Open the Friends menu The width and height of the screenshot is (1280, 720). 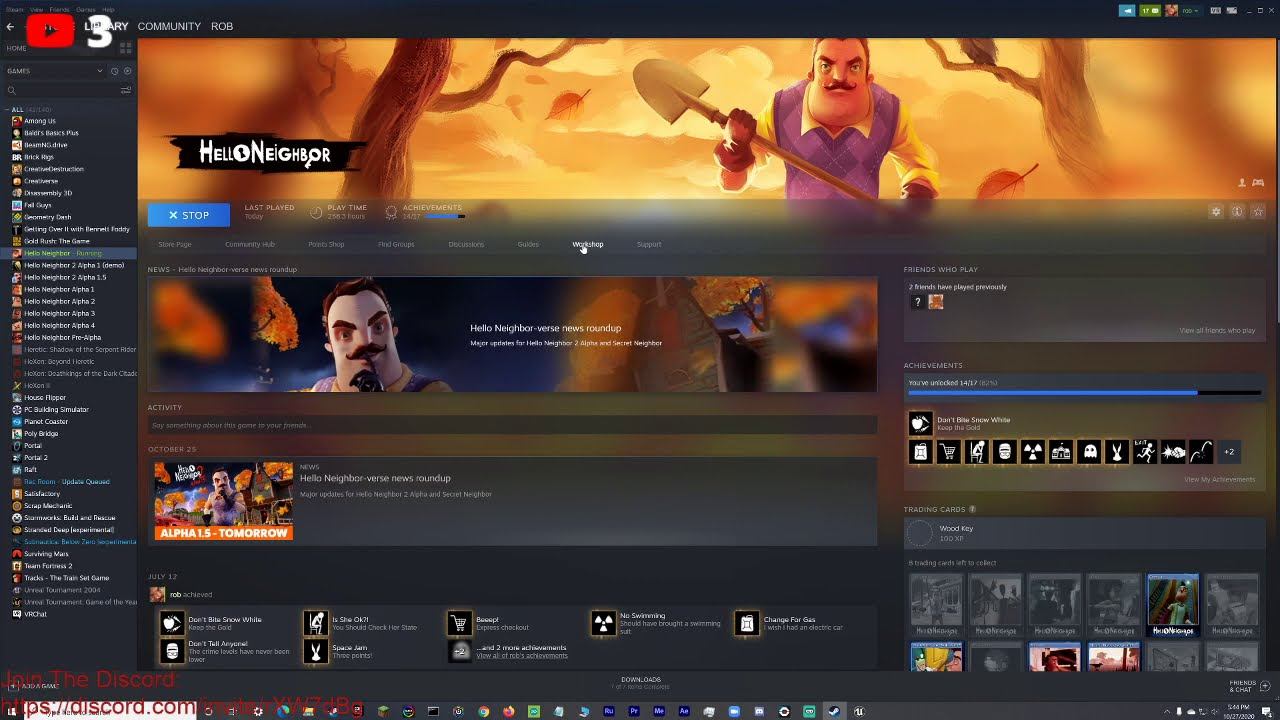pyautogui.click(x=59, y=9)
